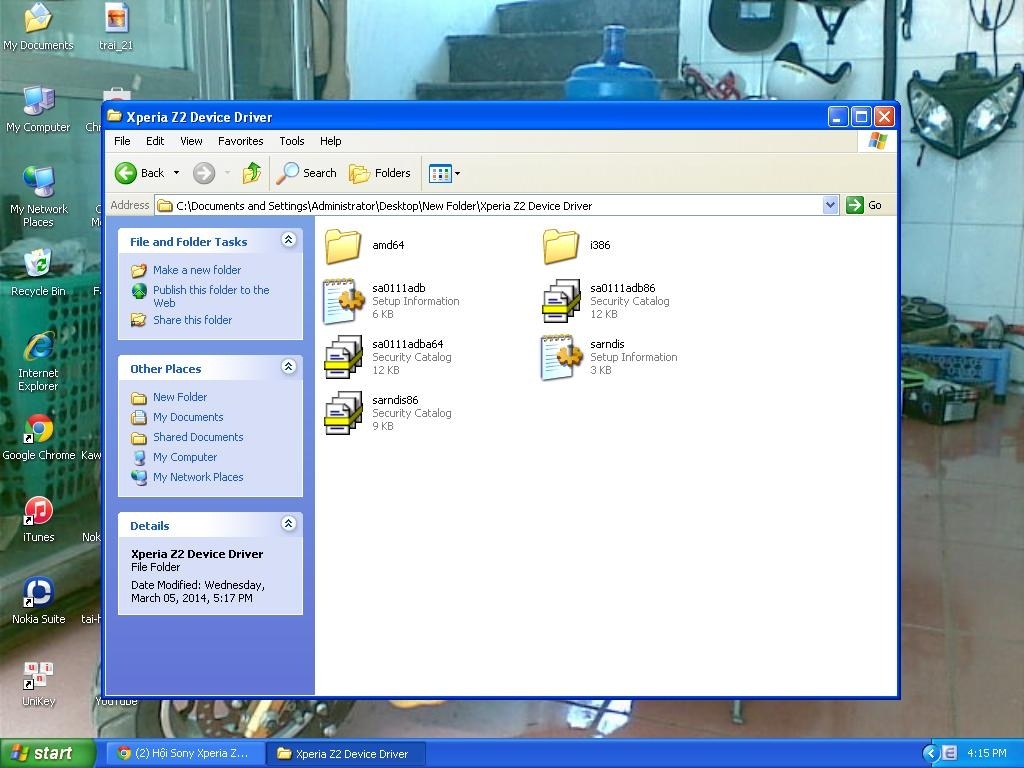Select the iTunes desktop shortcut
The image size is (1024, 768).
point(39,520)
